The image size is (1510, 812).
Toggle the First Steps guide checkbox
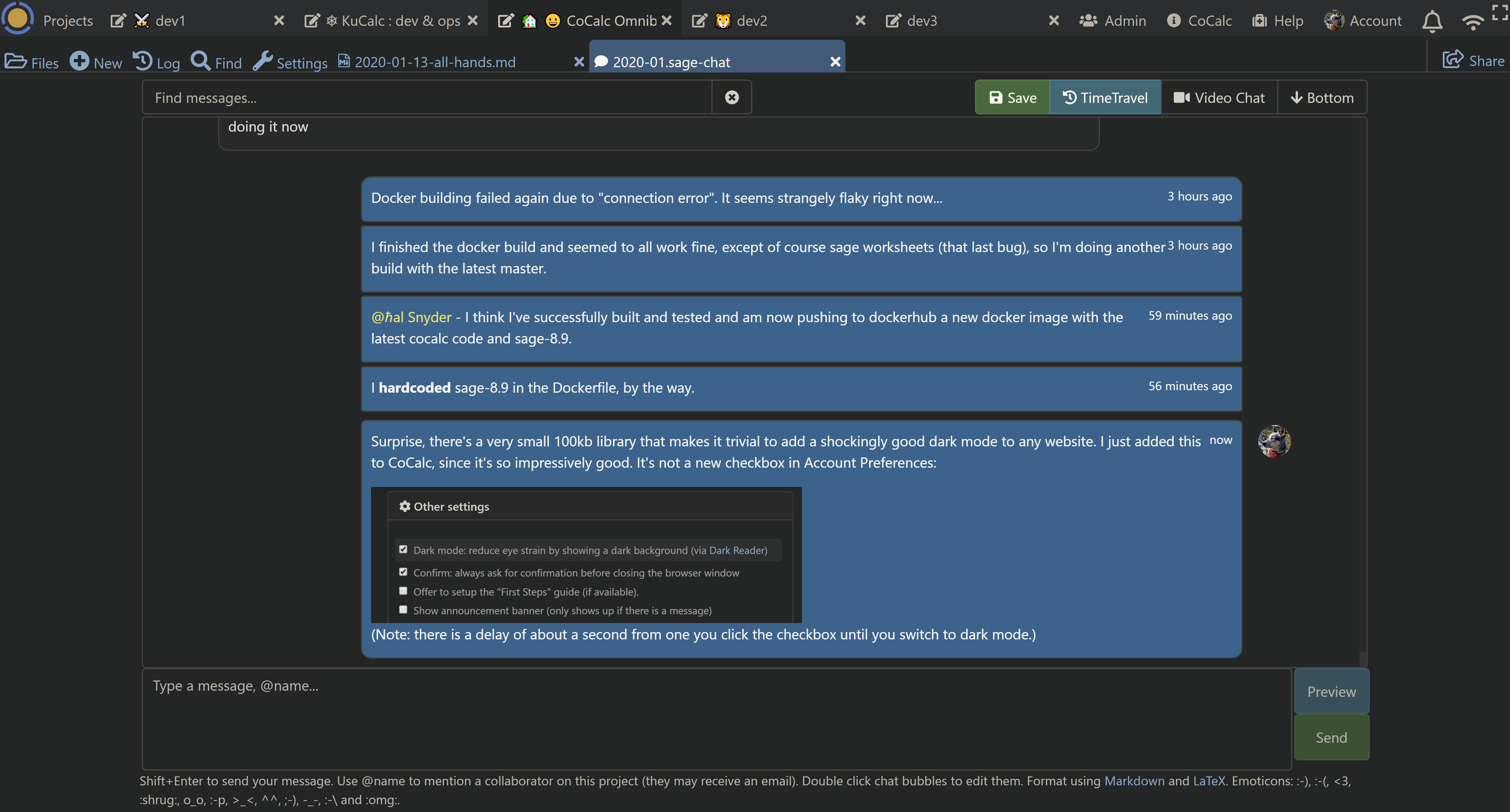403,591
